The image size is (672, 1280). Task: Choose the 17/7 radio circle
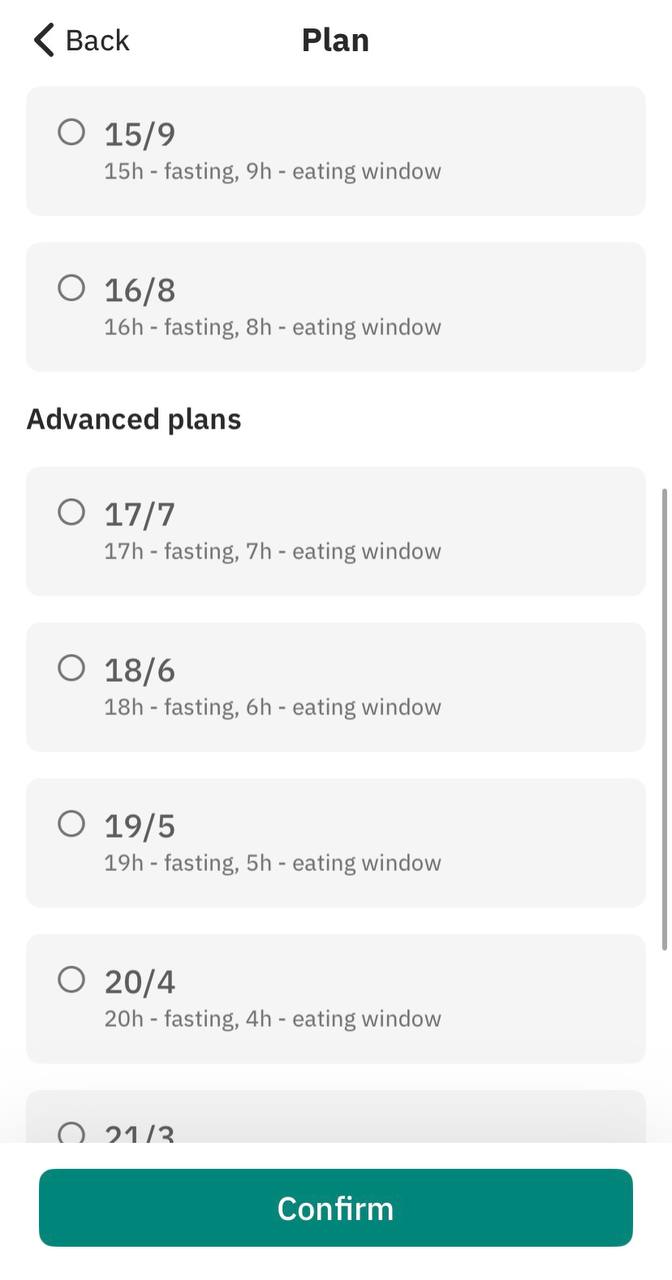point(71,512)
